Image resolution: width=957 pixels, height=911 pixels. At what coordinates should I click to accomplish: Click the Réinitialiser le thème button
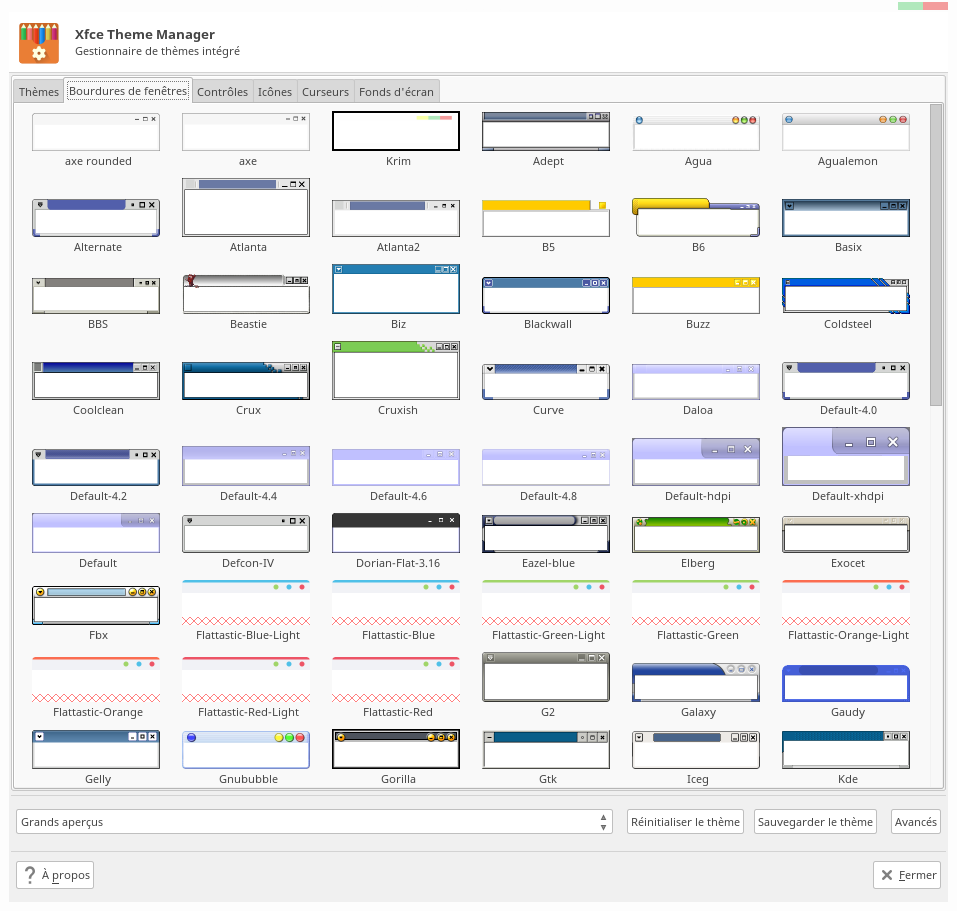click(x=685, y=821)
